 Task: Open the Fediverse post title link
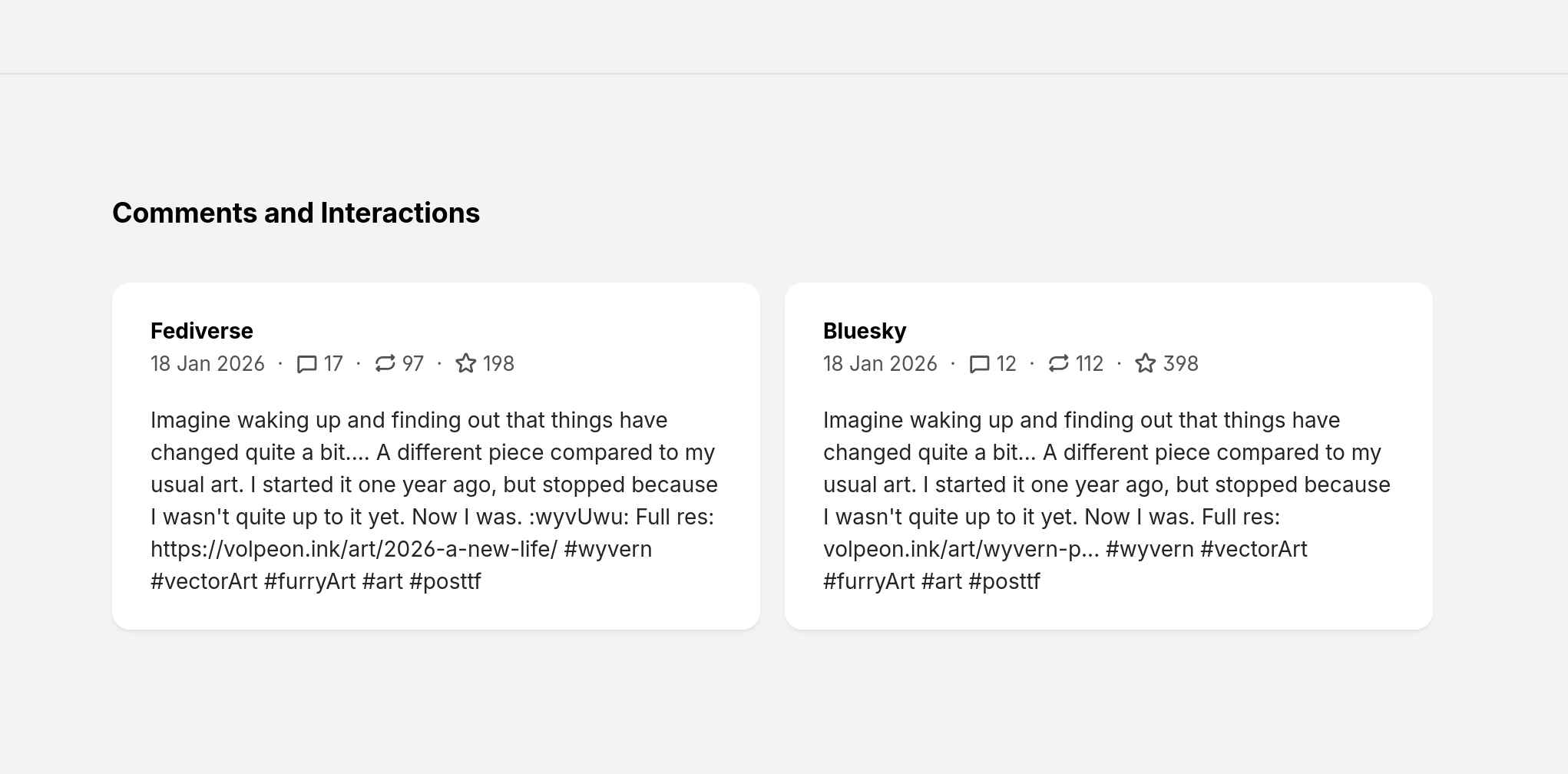tap(201, 331)
